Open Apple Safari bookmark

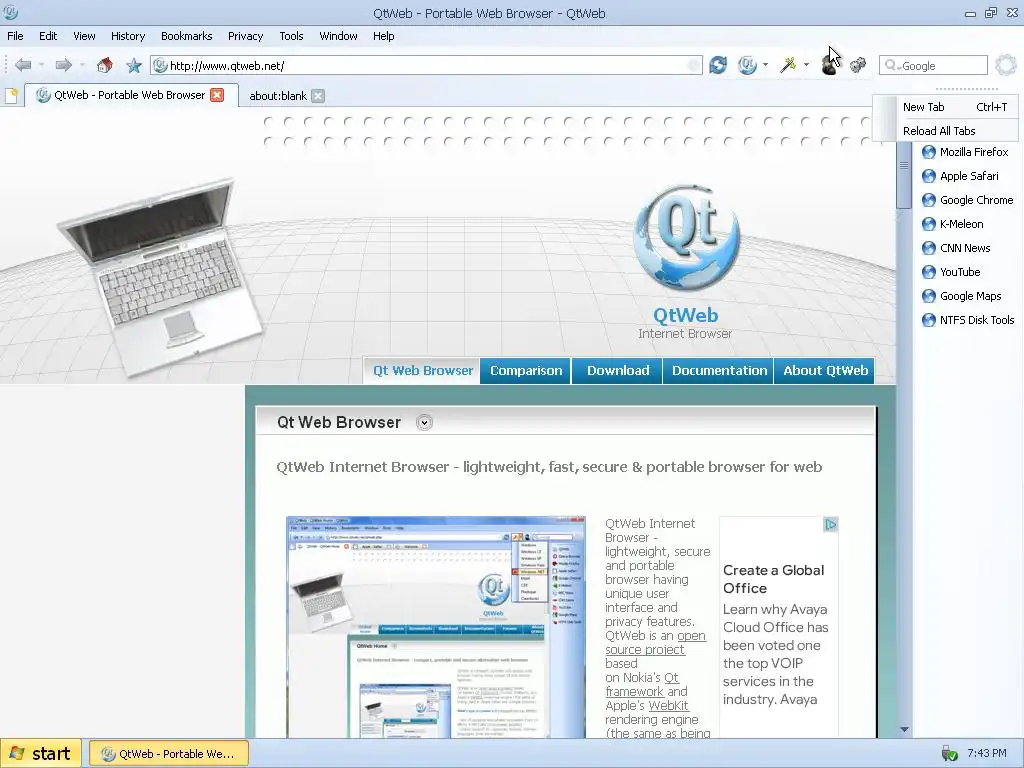[960, 176]
